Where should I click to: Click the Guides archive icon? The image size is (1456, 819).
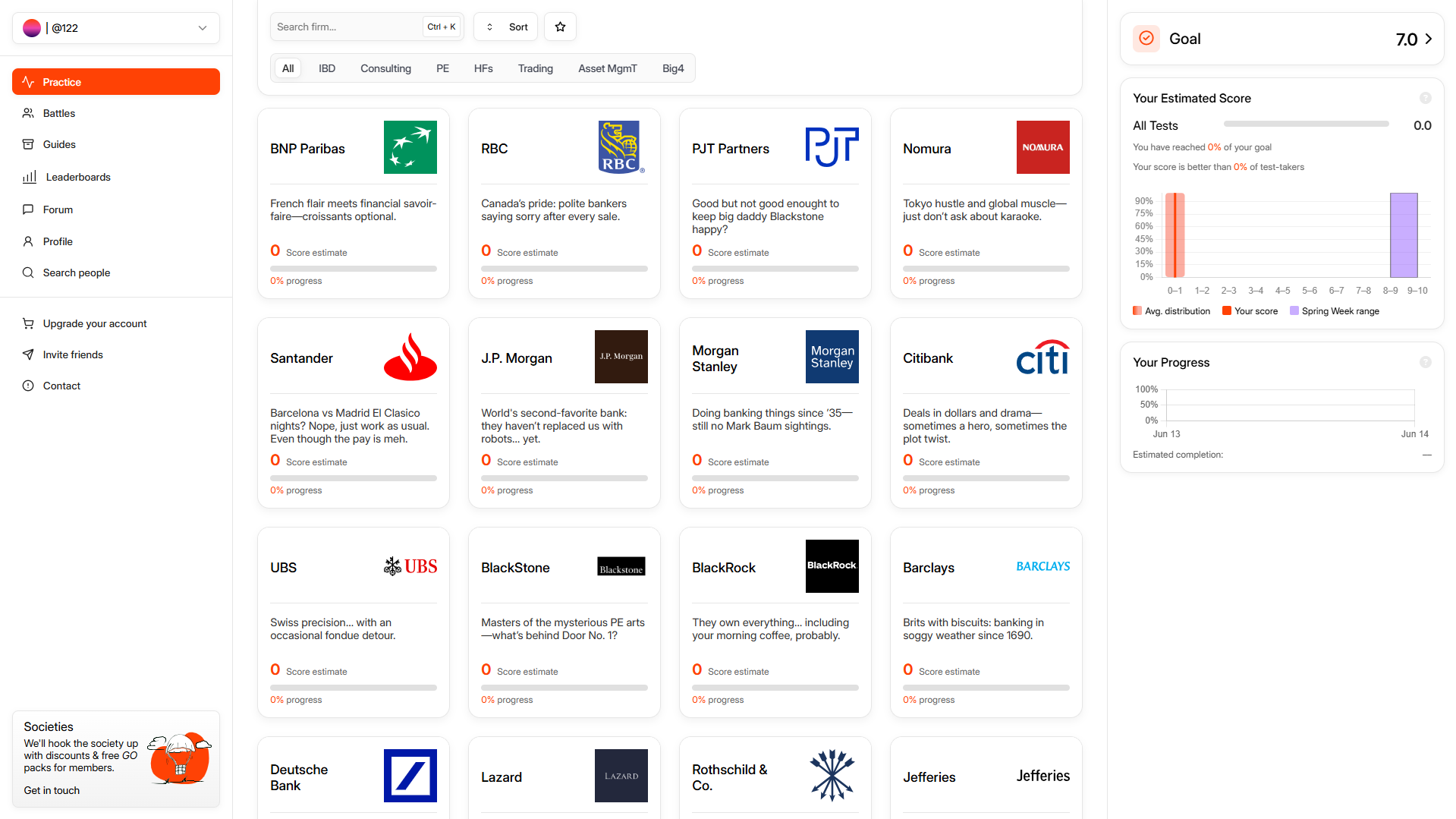click(28, 144)
